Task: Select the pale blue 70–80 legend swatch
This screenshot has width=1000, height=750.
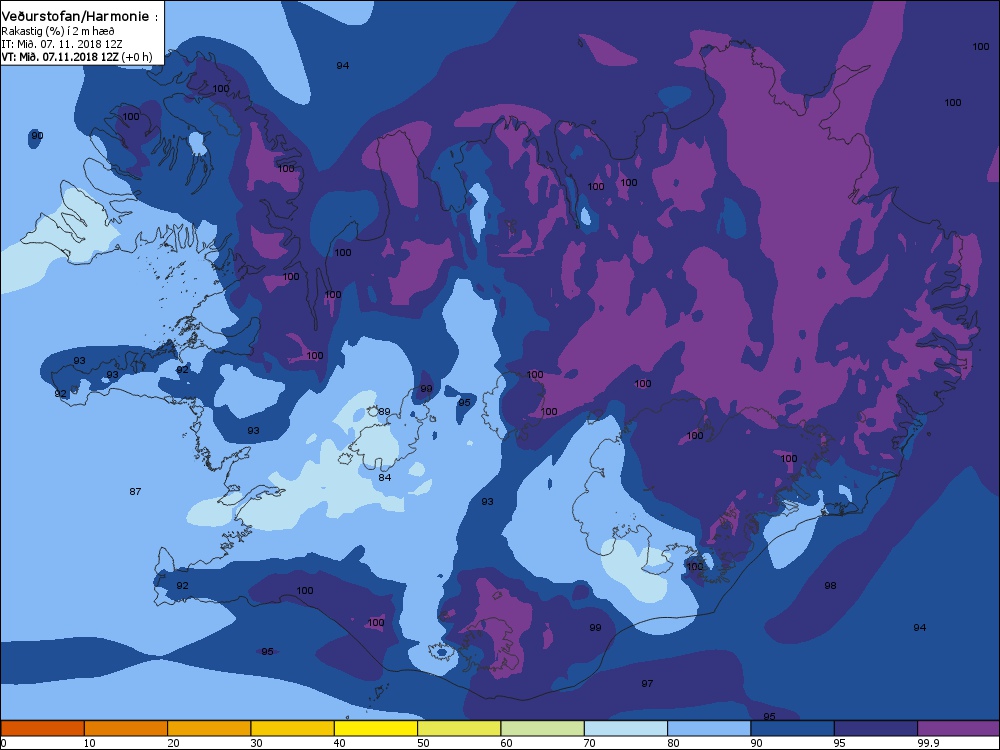Action: point(626,728)
